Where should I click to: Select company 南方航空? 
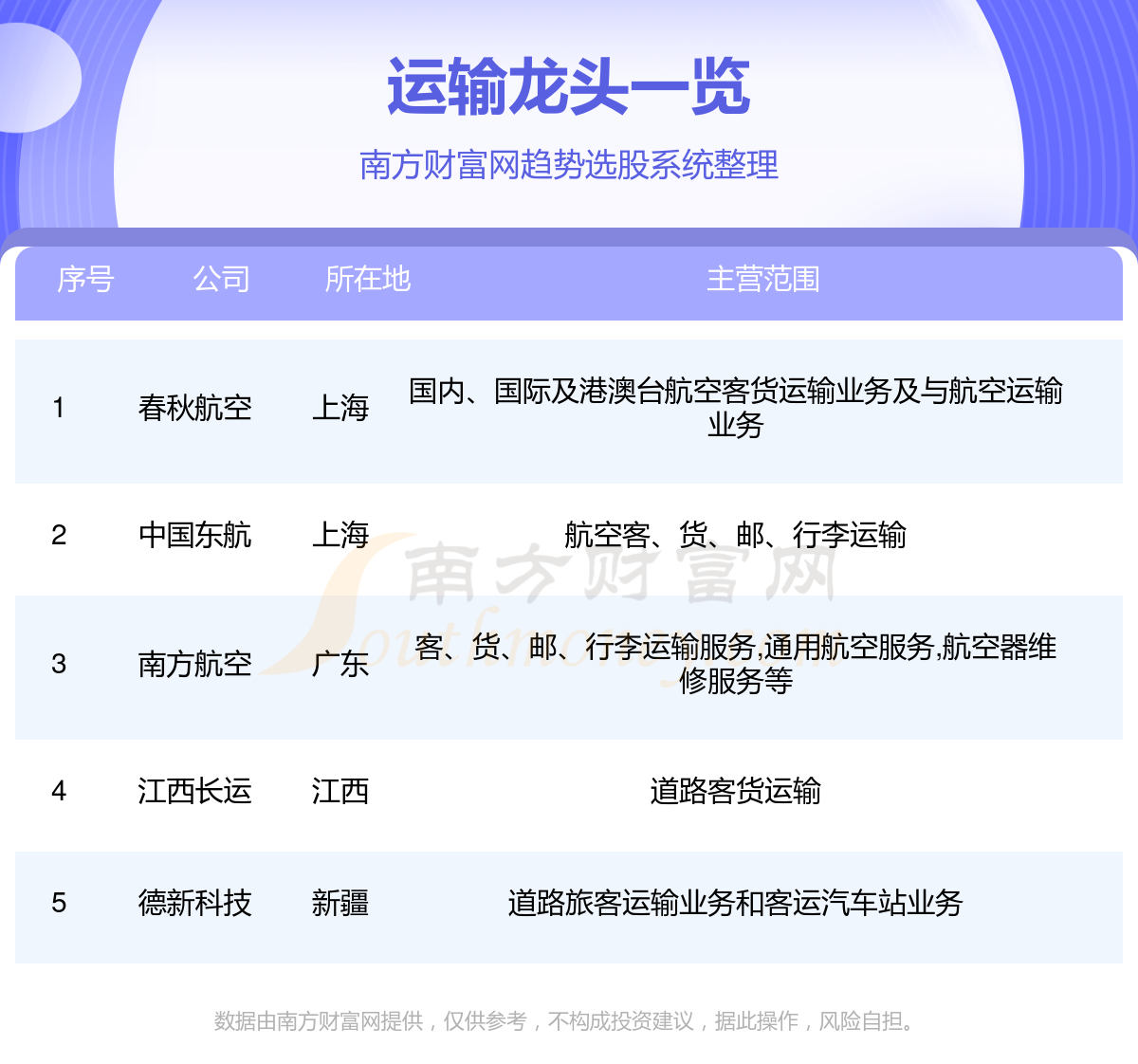click(x=195, y=664)
